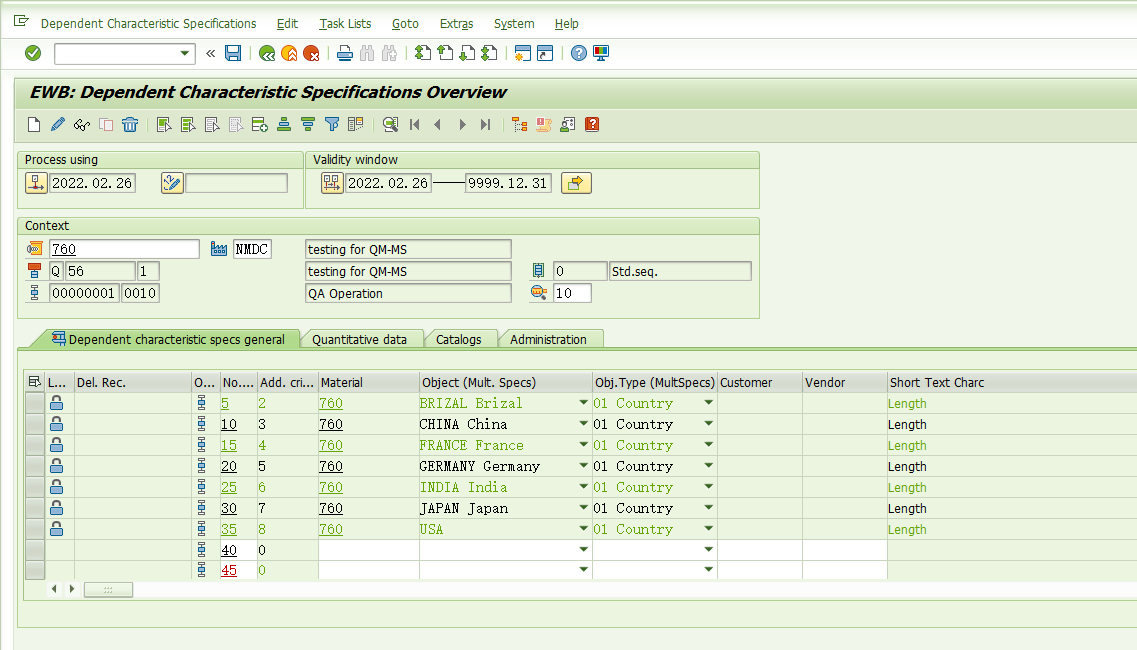Open the Edit menu
This screenshot has height=650, width=1137.
[287, 24]
